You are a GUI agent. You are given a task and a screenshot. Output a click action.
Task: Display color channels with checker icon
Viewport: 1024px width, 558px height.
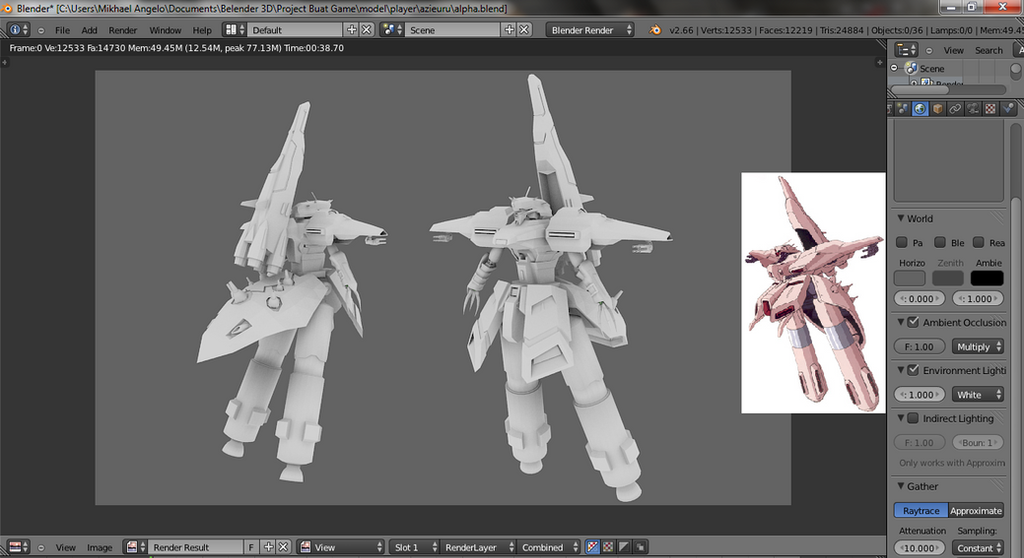click(608, 547)
